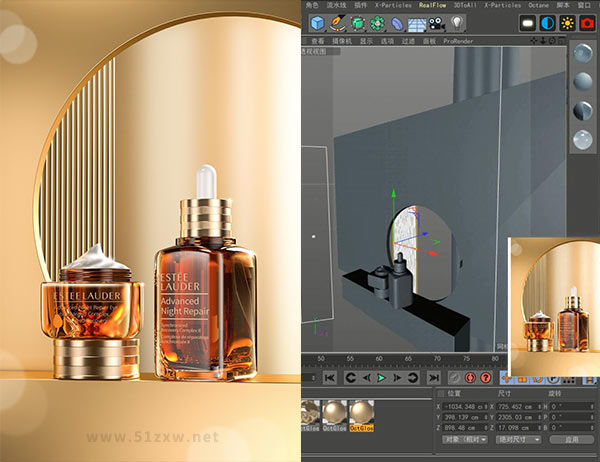Click viewport orbit rotate navigation icon
Screen dimensions: 600x462
click(x=553, y=41)
